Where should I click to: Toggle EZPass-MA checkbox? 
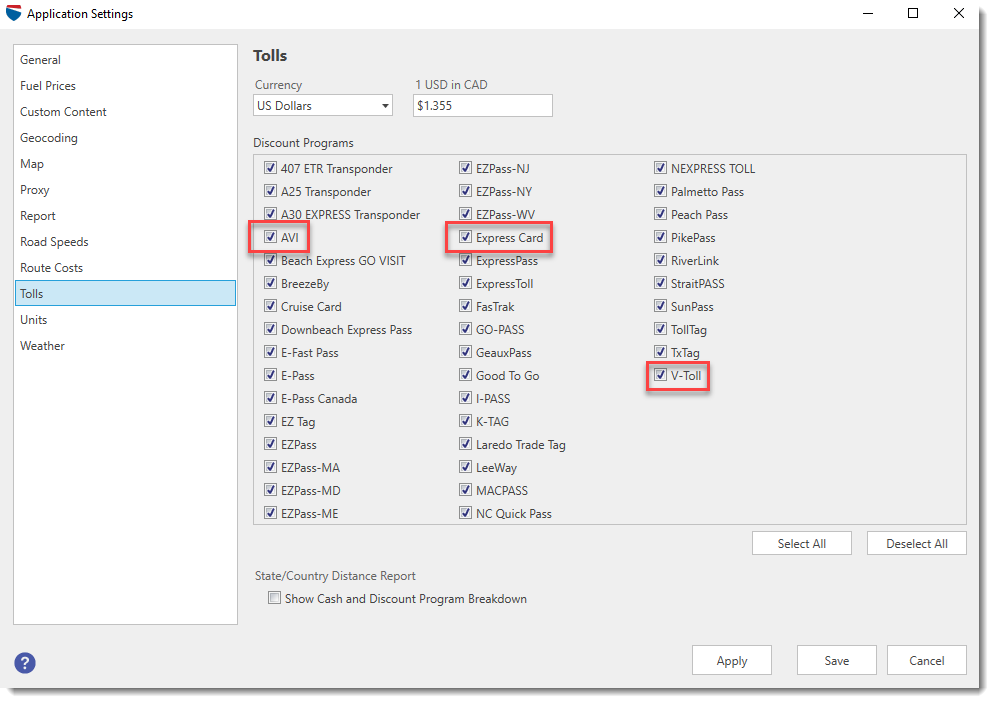(x=271, y=467)
